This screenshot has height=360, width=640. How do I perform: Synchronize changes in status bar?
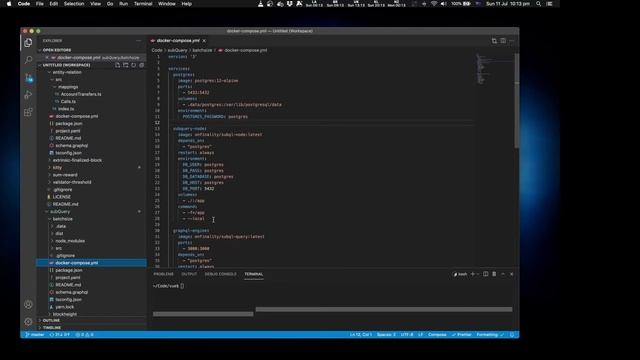coord(60,335)
